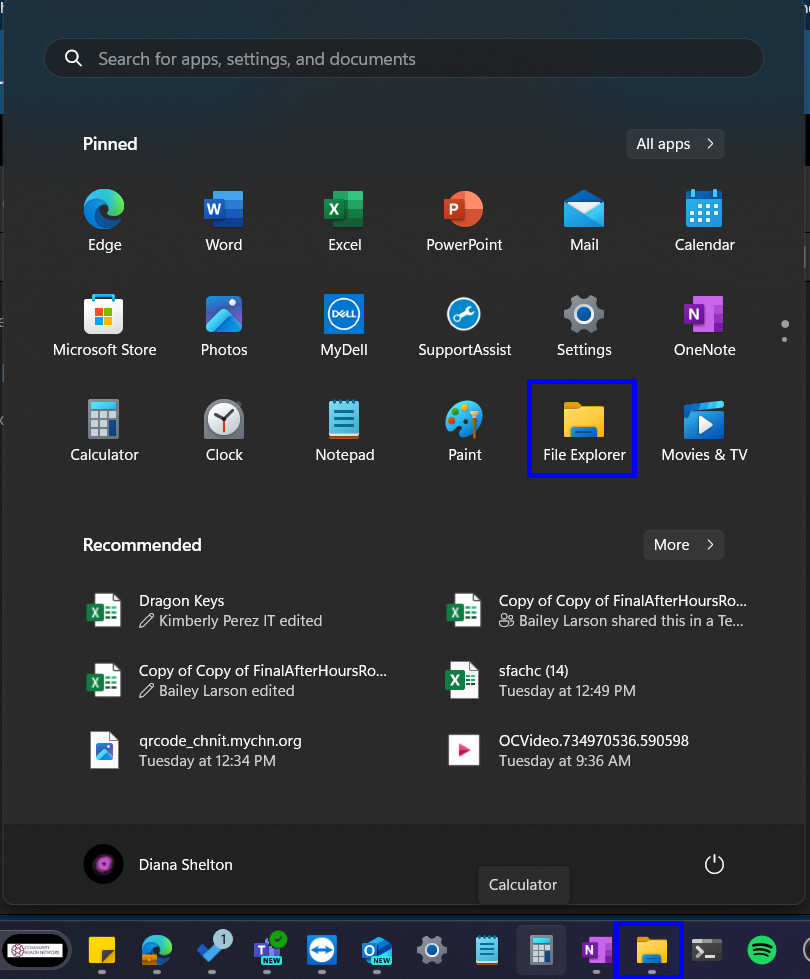Open OneNote on the taskbar
The height and width of the screenshot is (979, 810).
point(596,951)
